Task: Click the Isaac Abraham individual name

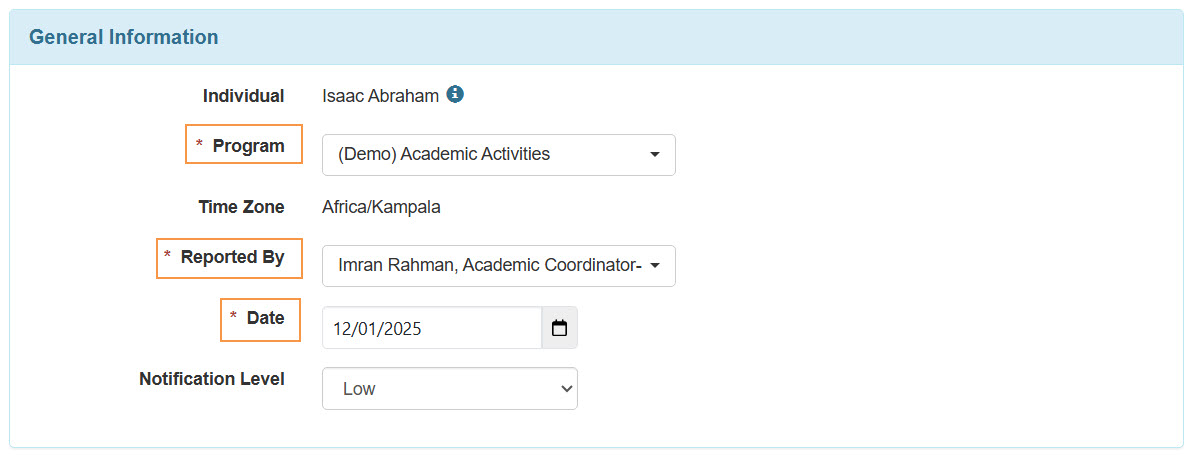Action: tap(380, 96)
